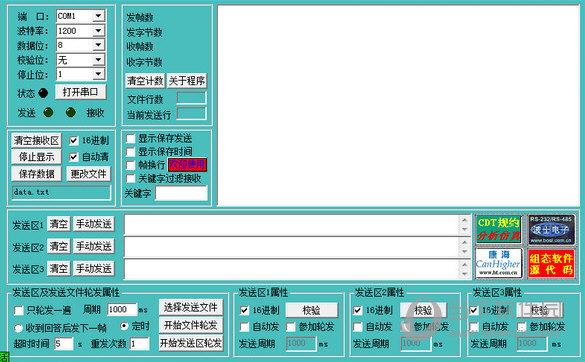The image size is (585, 362).
Task: Click the 超时时间 input field
Action: pyautogui.click(x=63, y=344)
